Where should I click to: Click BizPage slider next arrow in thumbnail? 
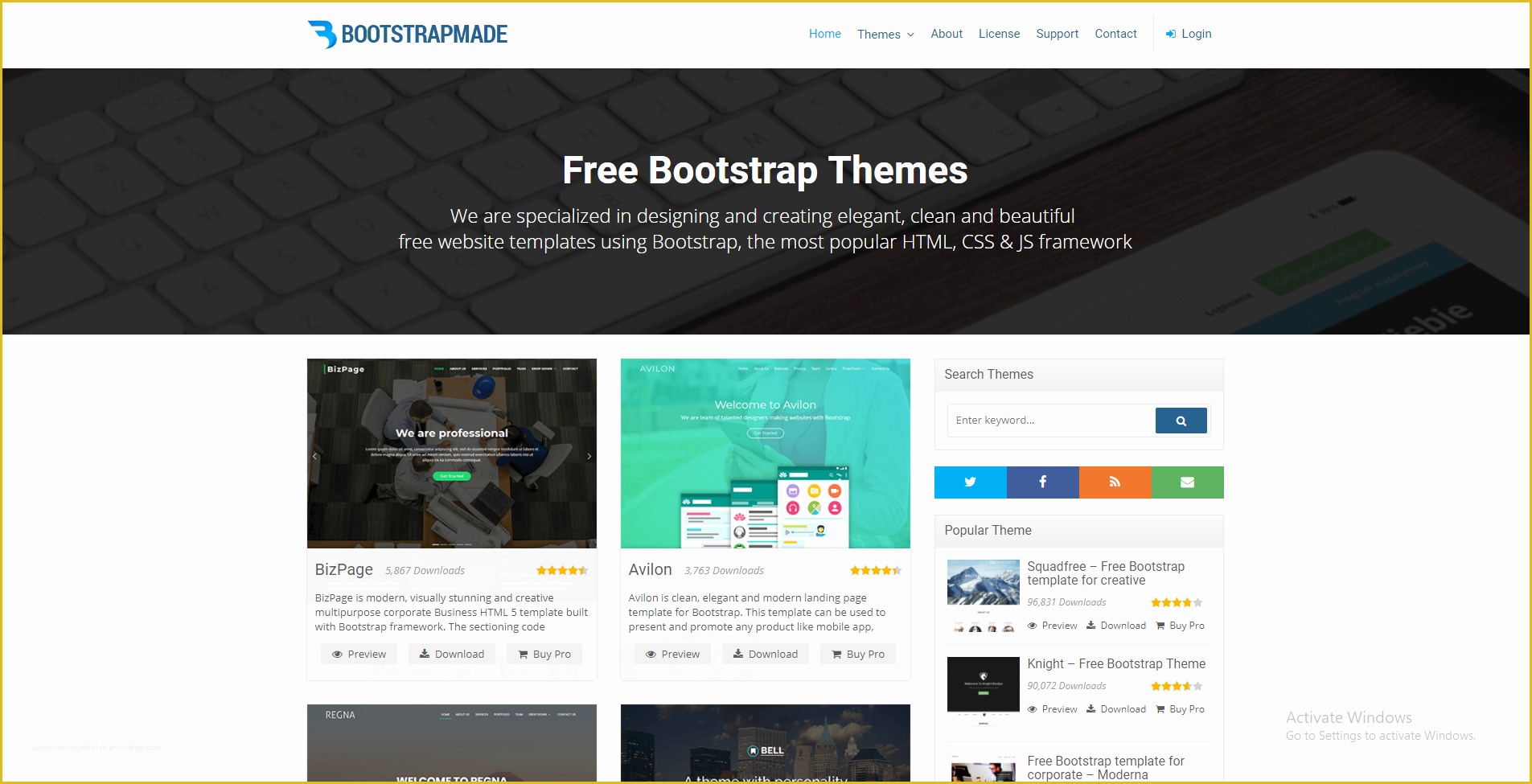coord(589,456)
